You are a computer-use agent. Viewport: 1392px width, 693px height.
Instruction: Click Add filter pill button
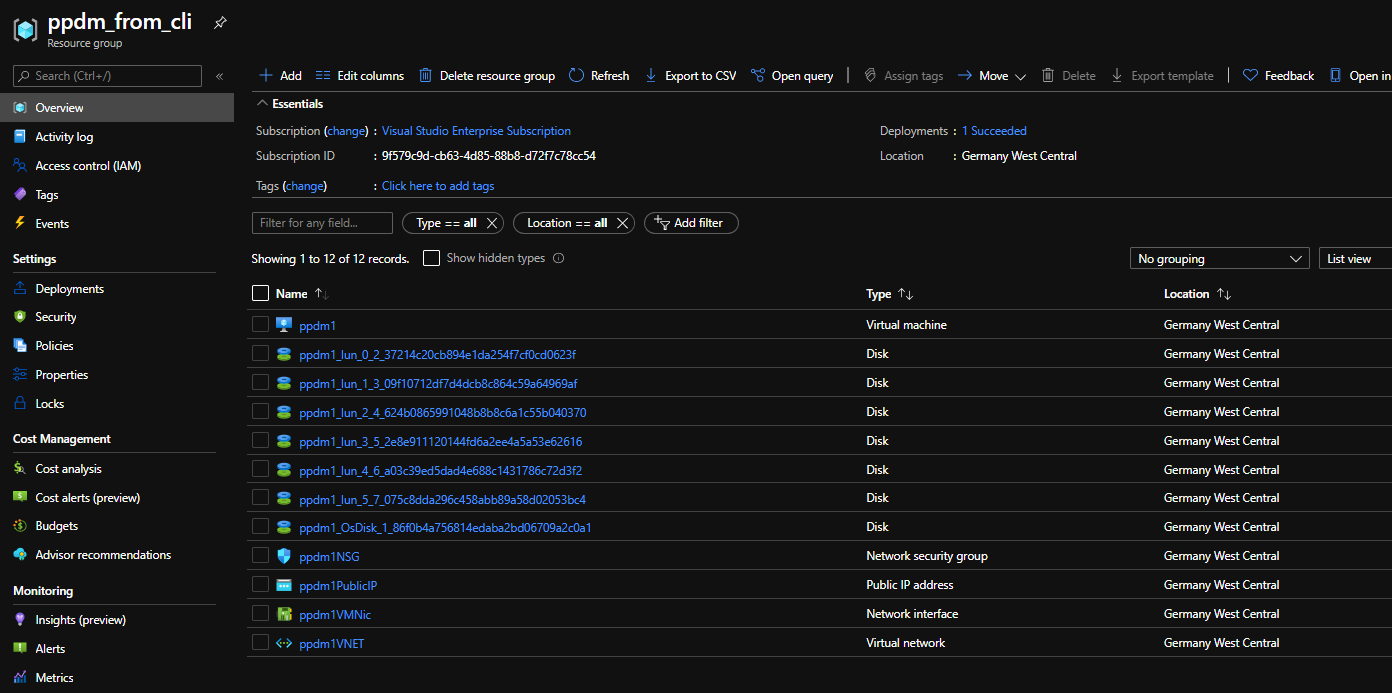click(691, 223)
